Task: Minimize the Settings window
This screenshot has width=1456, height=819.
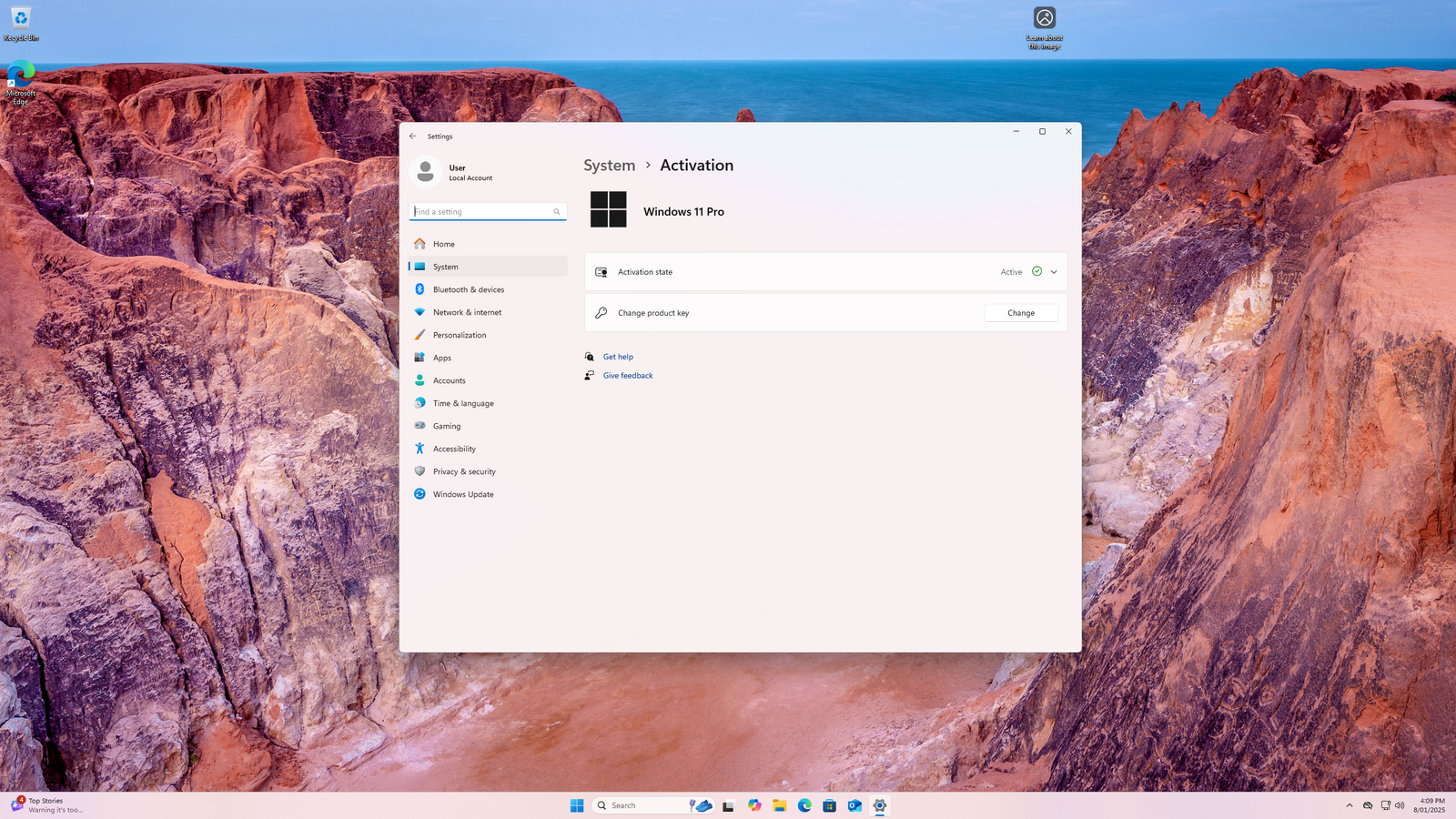Action: (1016, 132)
